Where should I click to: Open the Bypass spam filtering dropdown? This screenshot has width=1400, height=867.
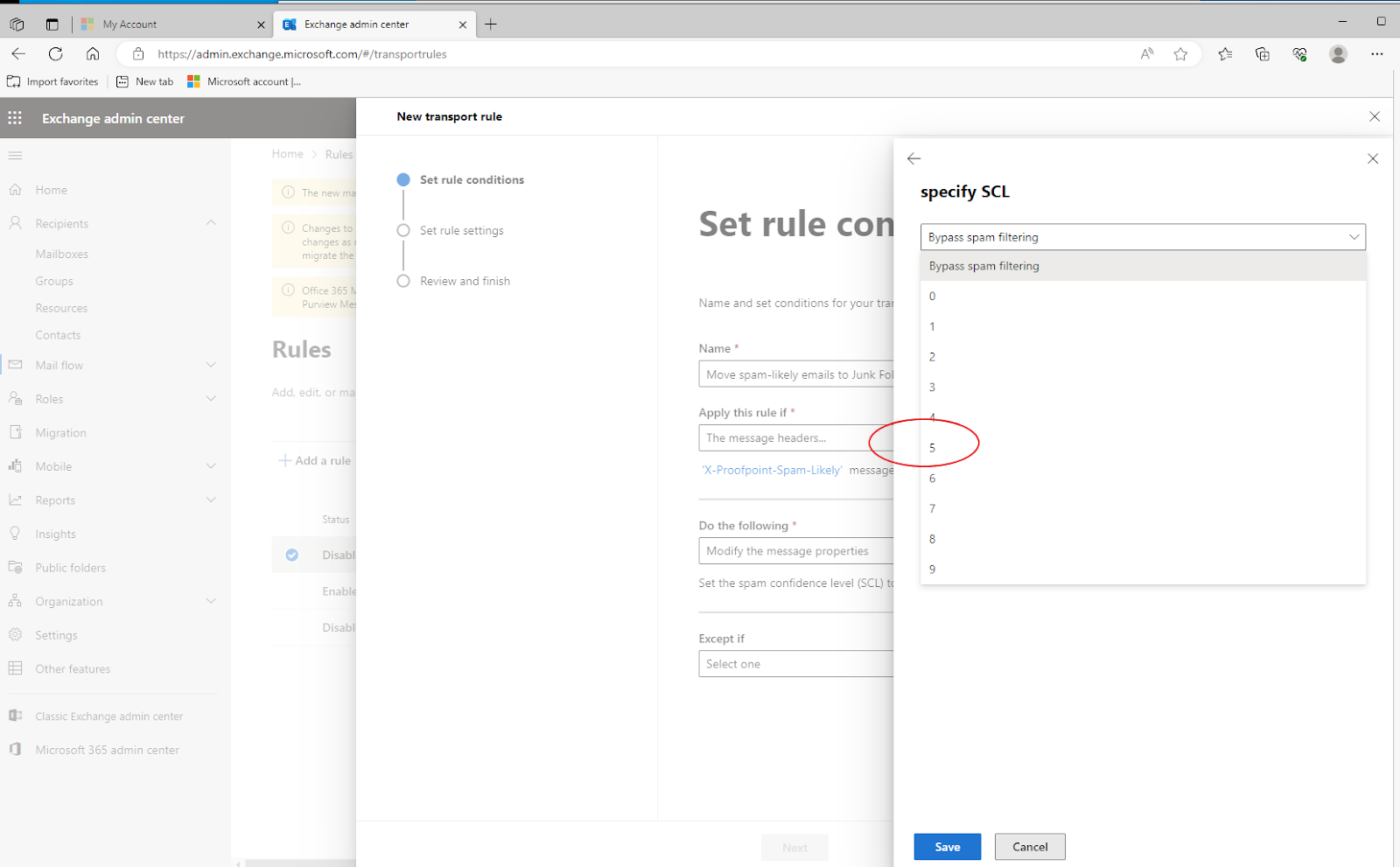coord(1143,237)
